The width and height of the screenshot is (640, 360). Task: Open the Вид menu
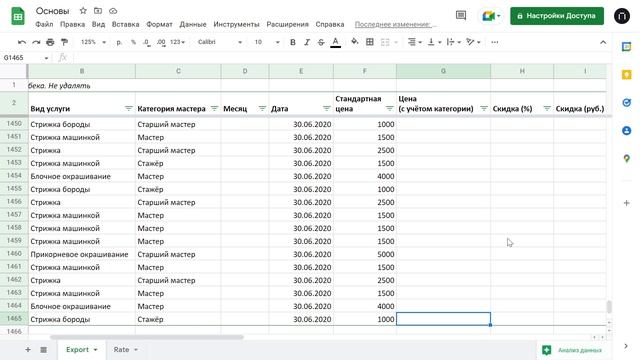coord(98,24)
